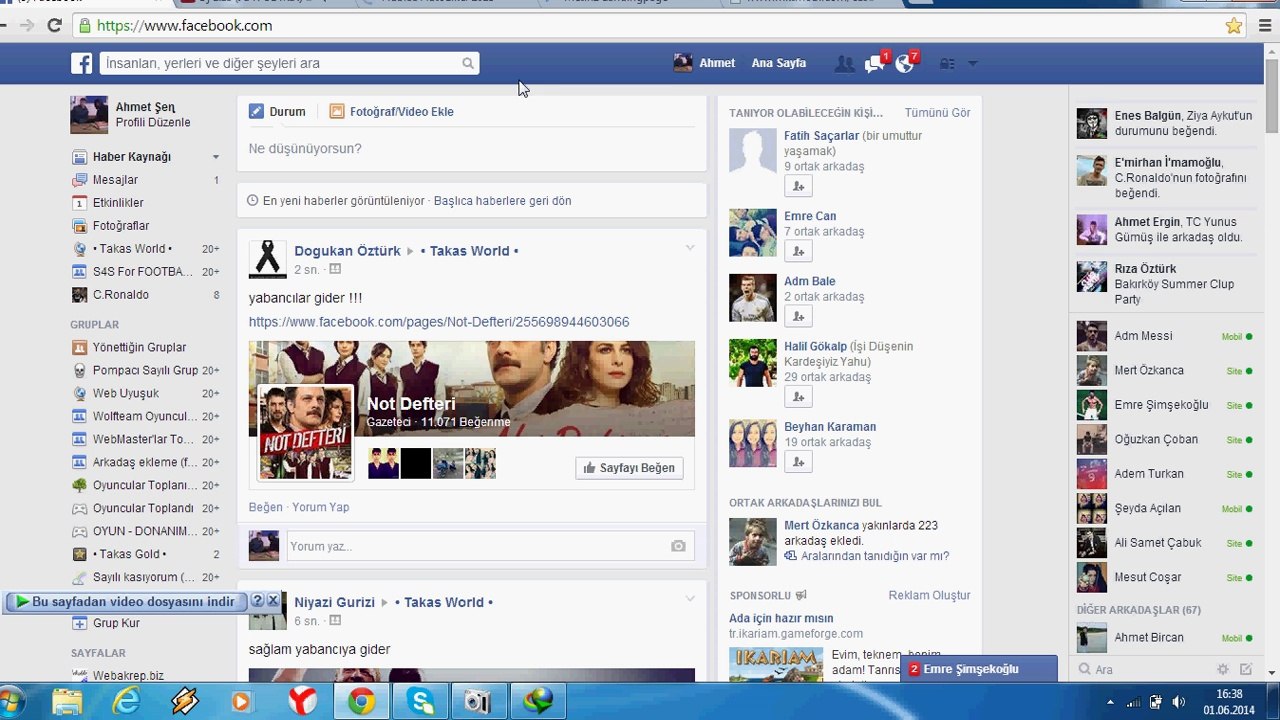Screen dimensions: 1280x720
Task: Click Sayfayı Beğen button on Not Defteri
Action: coord(630,468)
